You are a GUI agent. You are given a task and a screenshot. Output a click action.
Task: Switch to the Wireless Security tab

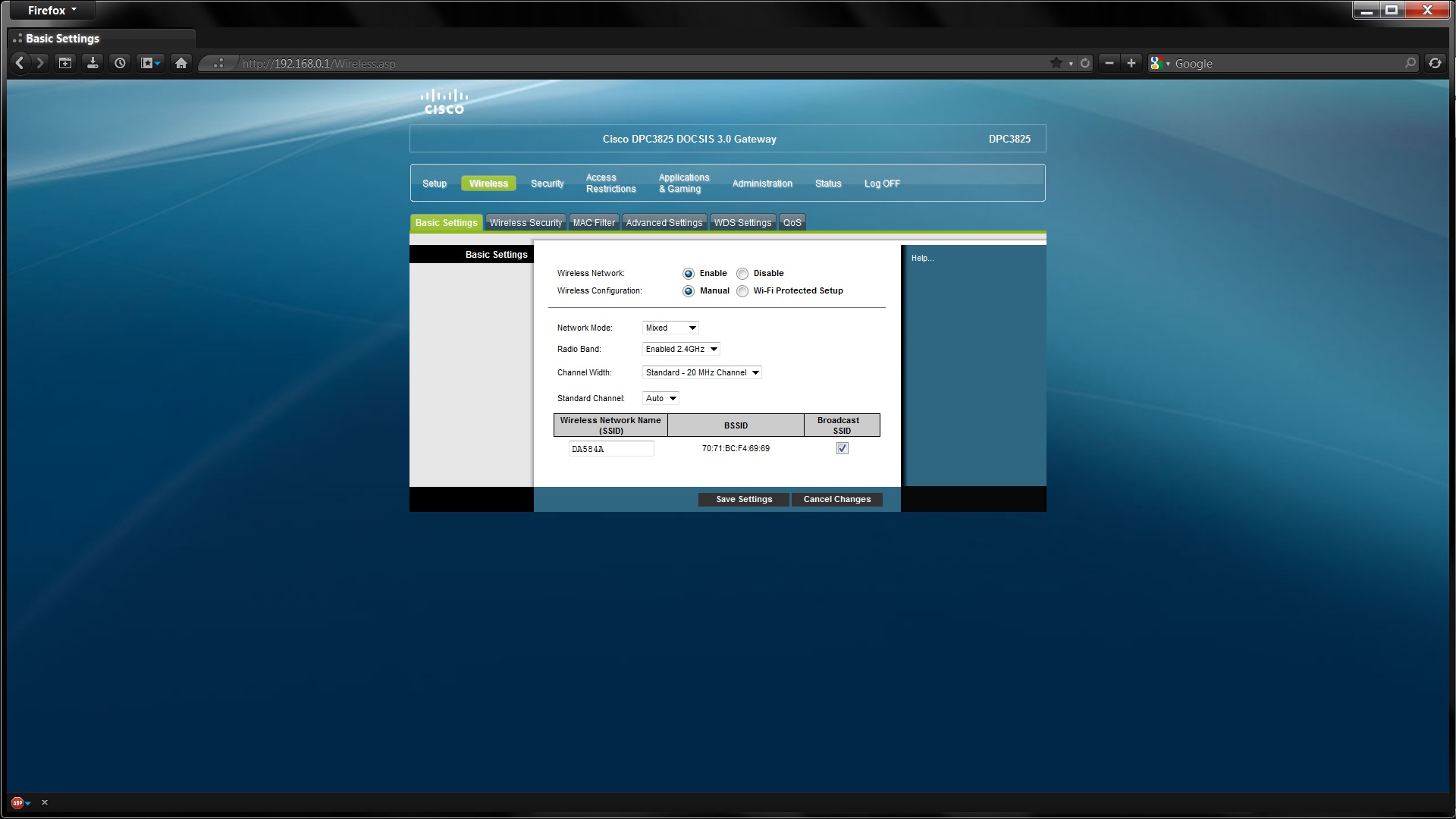pyautogui.click(x=526, y=223)
